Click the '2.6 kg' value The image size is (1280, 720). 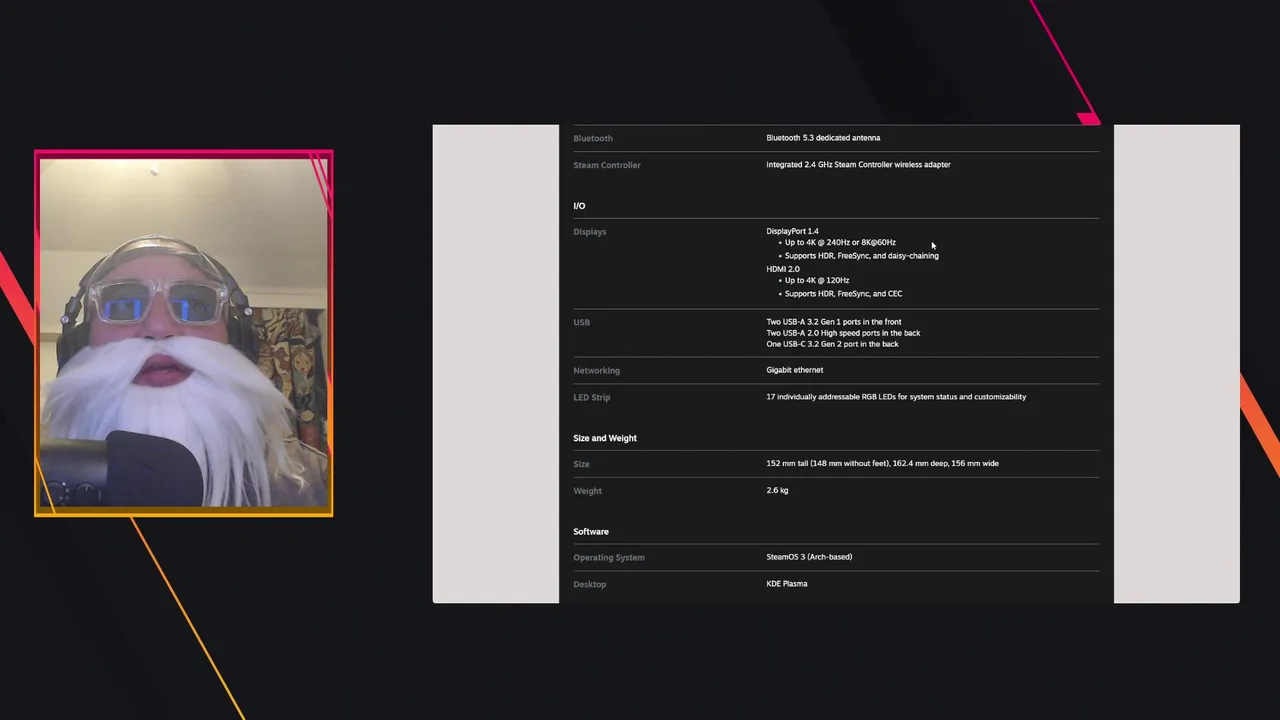[777, 491]
